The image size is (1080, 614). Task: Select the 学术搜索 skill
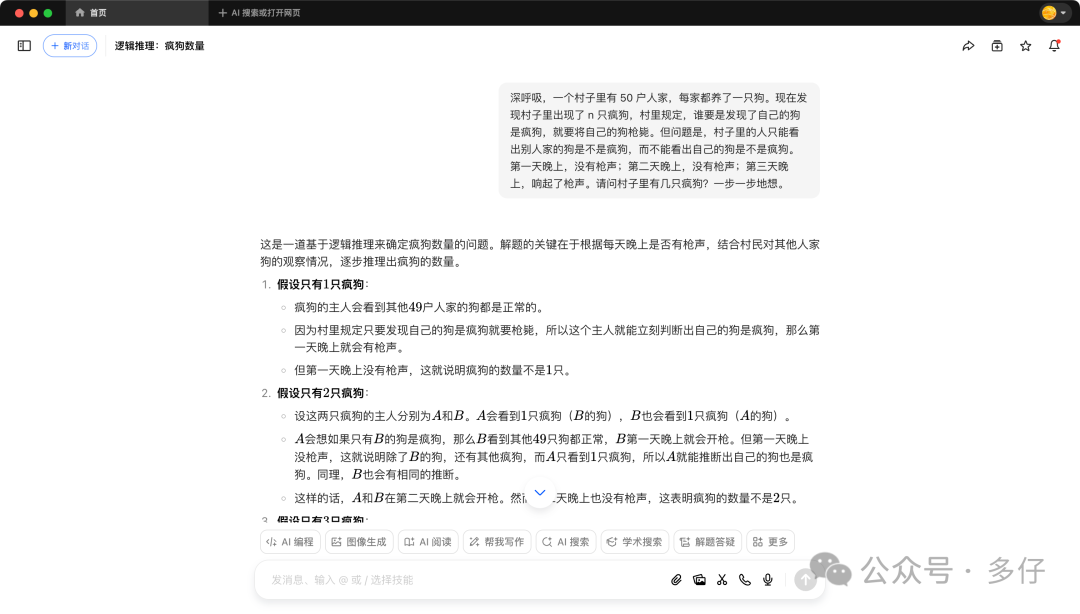634,542
